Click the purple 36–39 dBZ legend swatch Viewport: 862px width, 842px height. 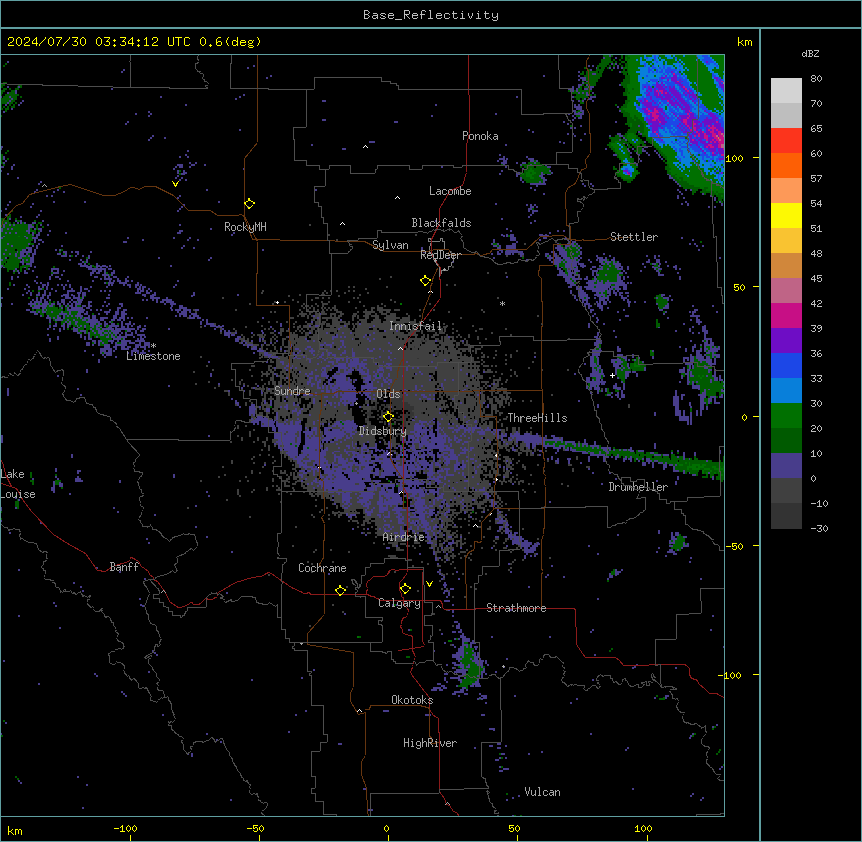click(x=786, y=341)
